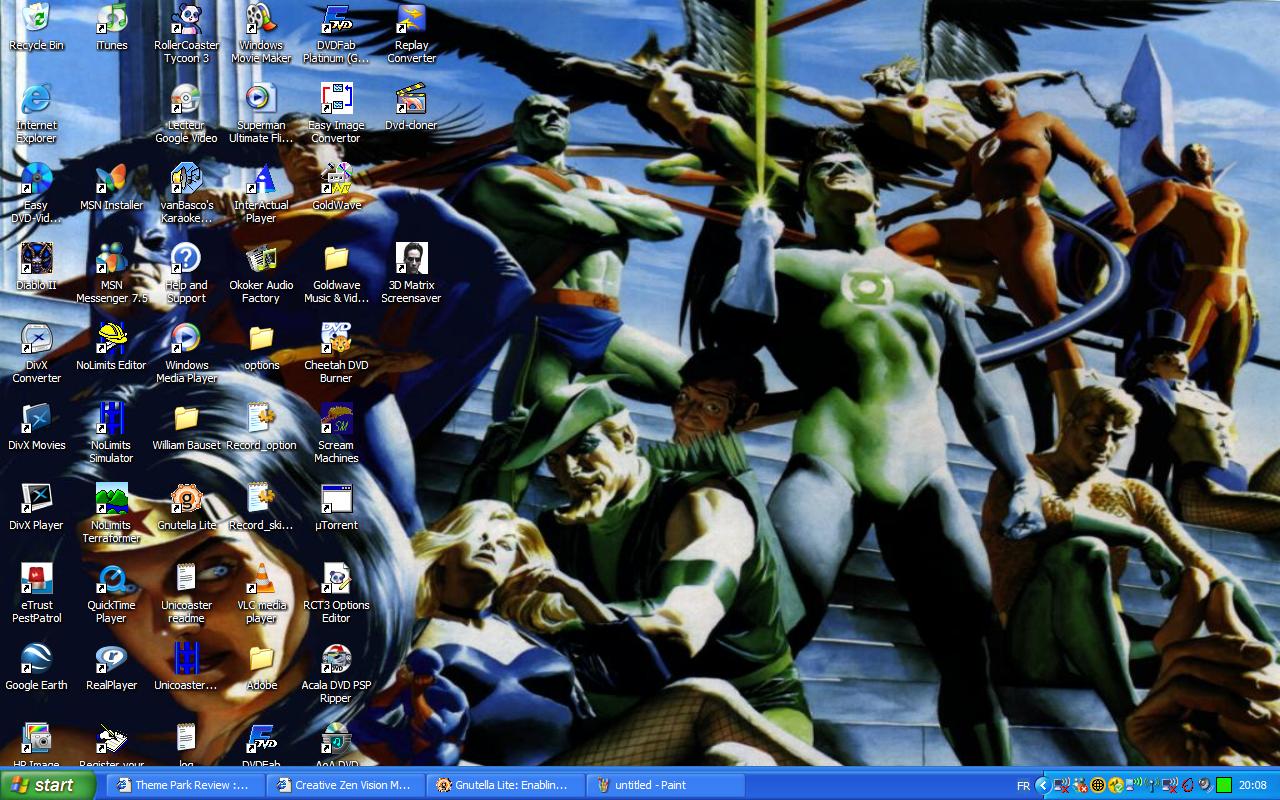1280x800 pixels.
Task: Select InterActual Player icon
Action: pyautogui.click(x=261, y=193)
